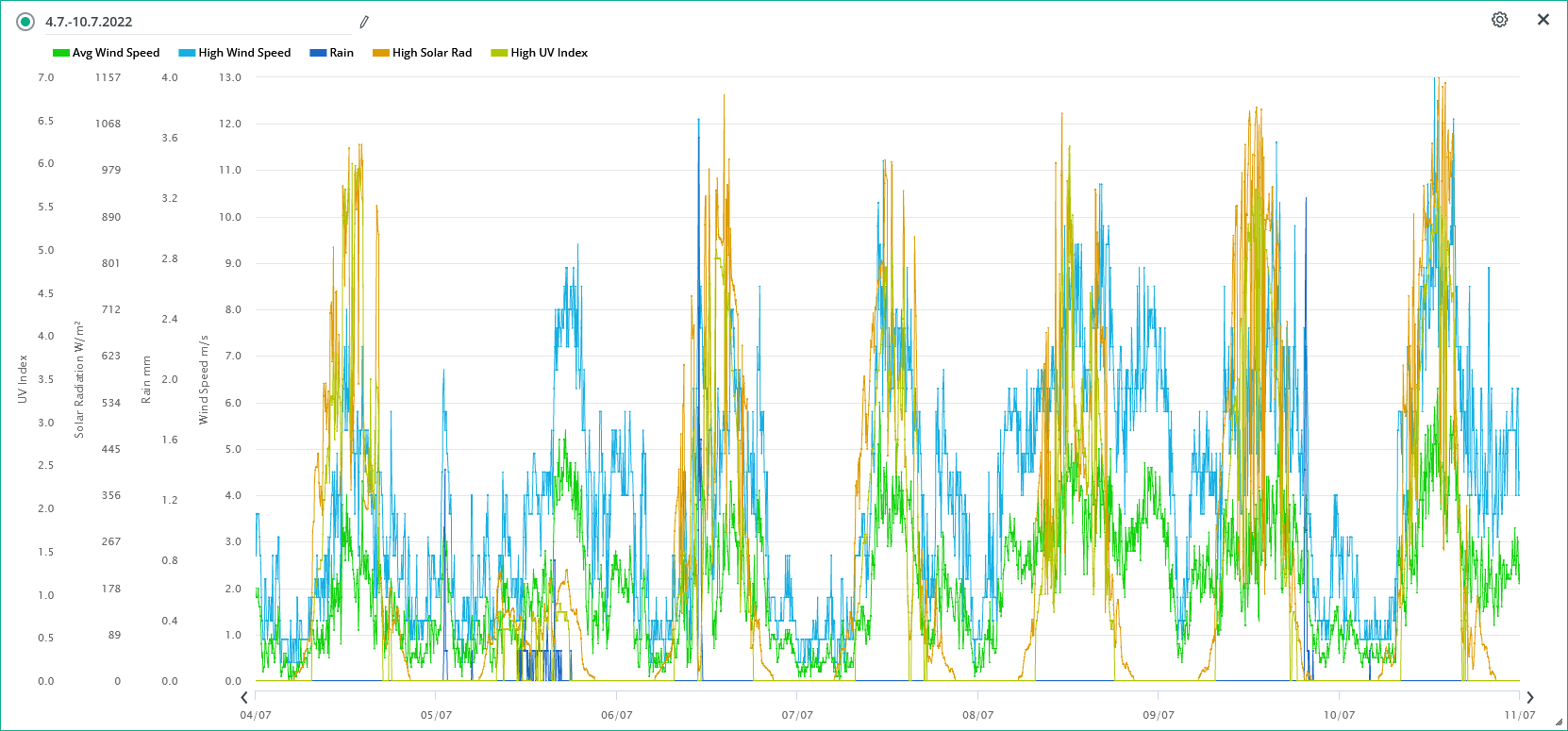This screenshot has height=731, width=1568.
Task: Toggle High UV Index legend series
Action: coord(540,53)
